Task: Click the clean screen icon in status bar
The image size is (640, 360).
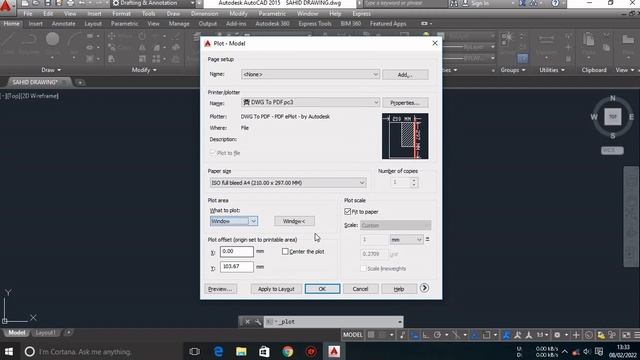Action: point(626,335)
